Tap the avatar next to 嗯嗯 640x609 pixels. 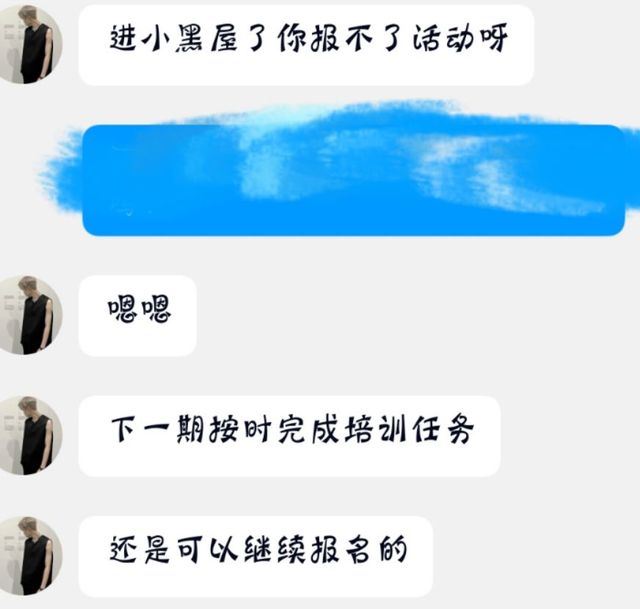(x=29, y=315)
